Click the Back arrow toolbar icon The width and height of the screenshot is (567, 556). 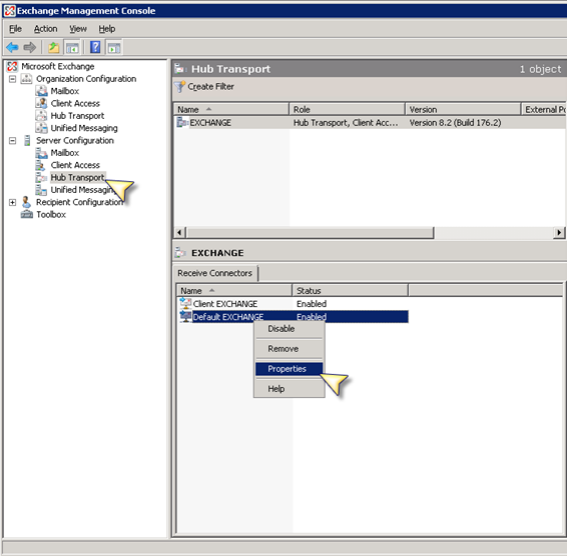(x=12, y=47)
